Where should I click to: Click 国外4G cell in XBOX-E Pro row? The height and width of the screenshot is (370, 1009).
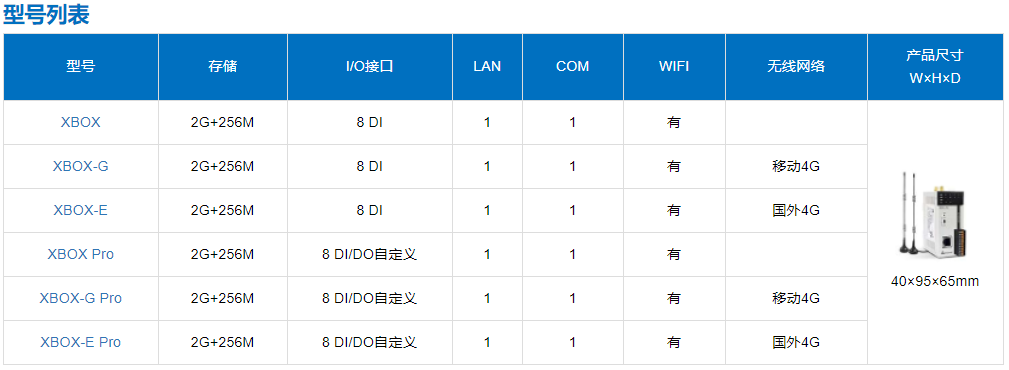796,342
